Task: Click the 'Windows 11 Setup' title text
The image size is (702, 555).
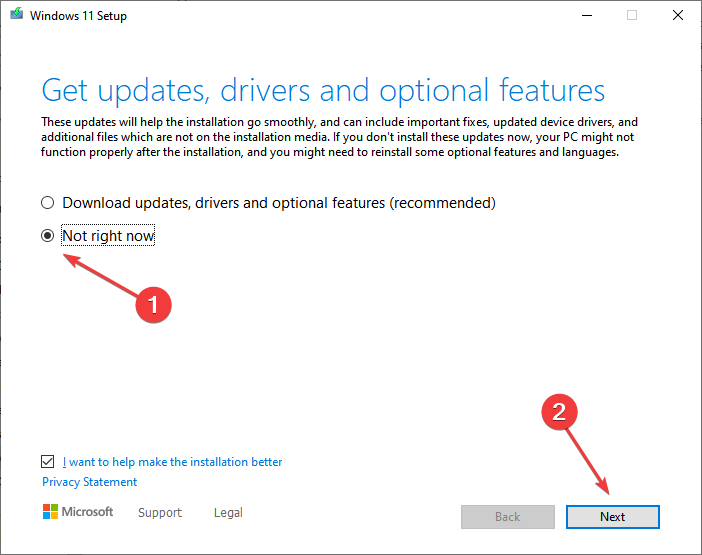Action: click(78, 16)
